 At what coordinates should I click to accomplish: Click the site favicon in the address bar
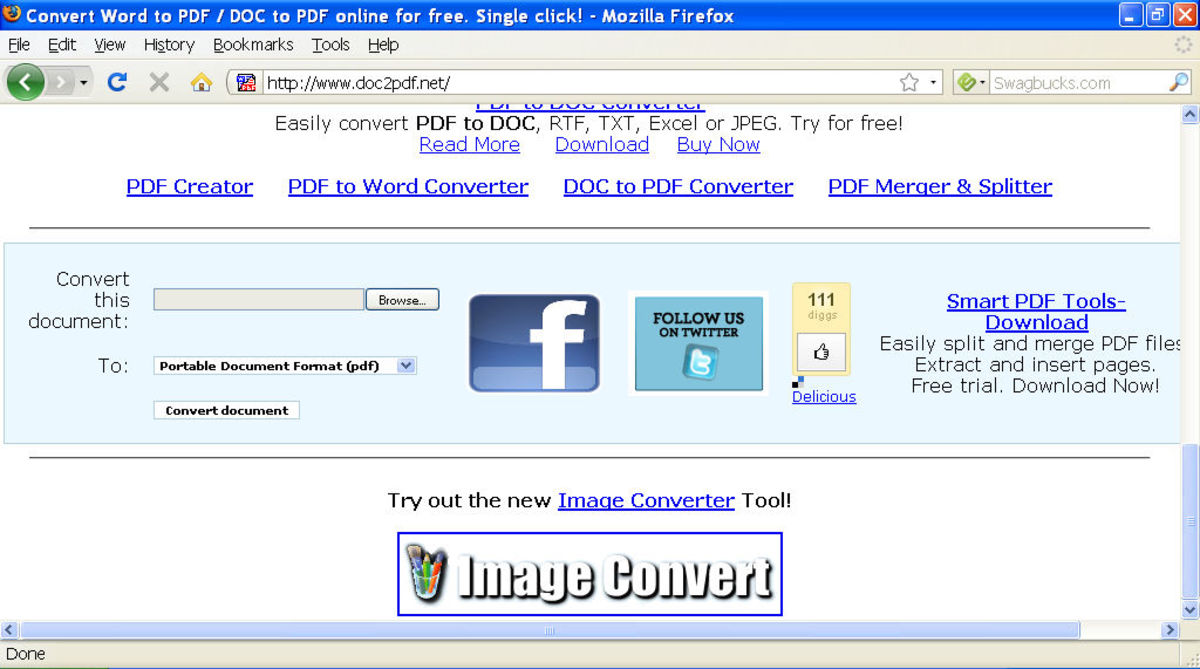coord(244,82)
